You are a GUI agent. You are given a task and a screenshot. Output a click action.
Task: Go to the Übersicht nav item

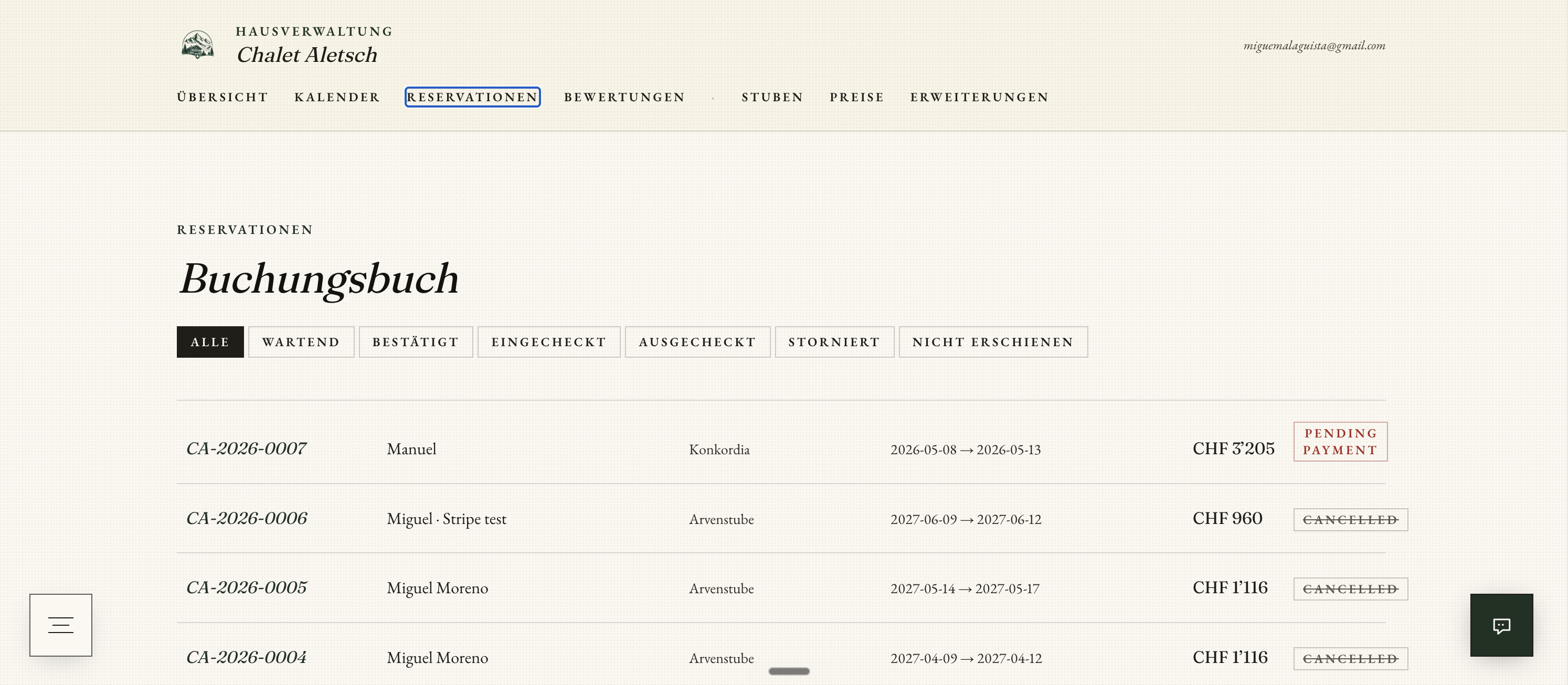coord(222,98)
